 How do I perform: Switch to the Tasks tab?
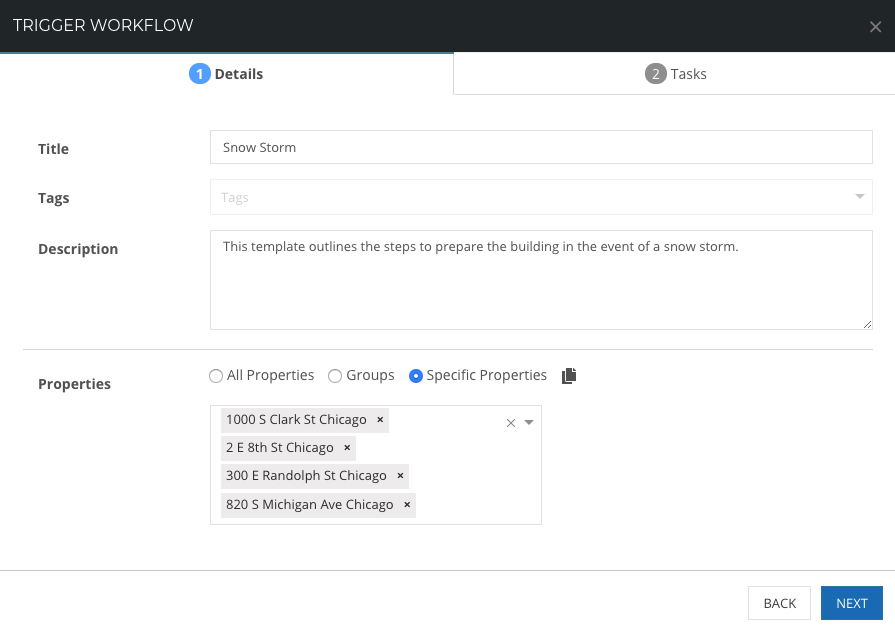675,74
